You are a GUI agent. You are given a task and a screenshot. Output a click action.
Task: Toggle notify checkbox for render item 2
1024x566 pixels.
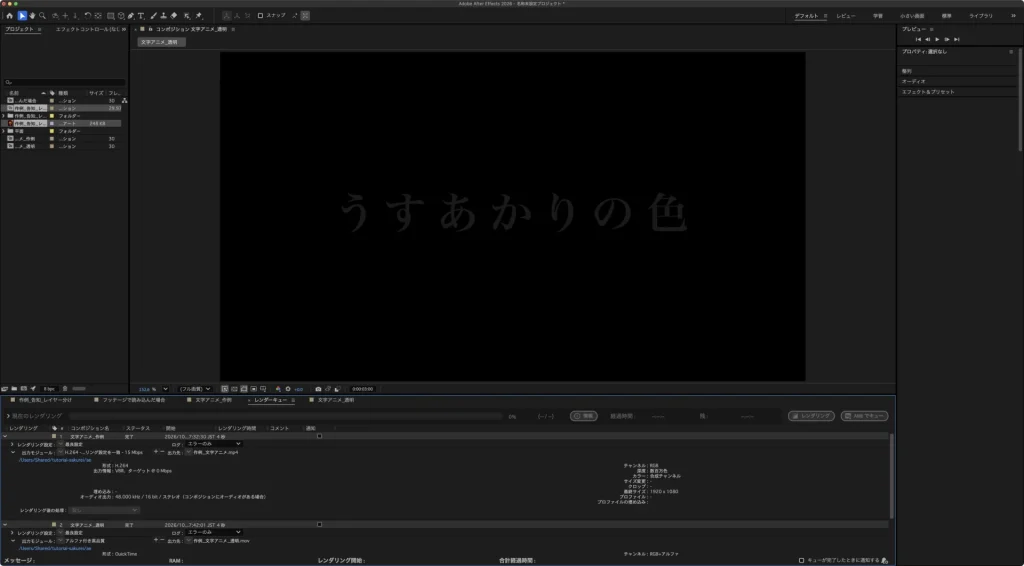319,524
